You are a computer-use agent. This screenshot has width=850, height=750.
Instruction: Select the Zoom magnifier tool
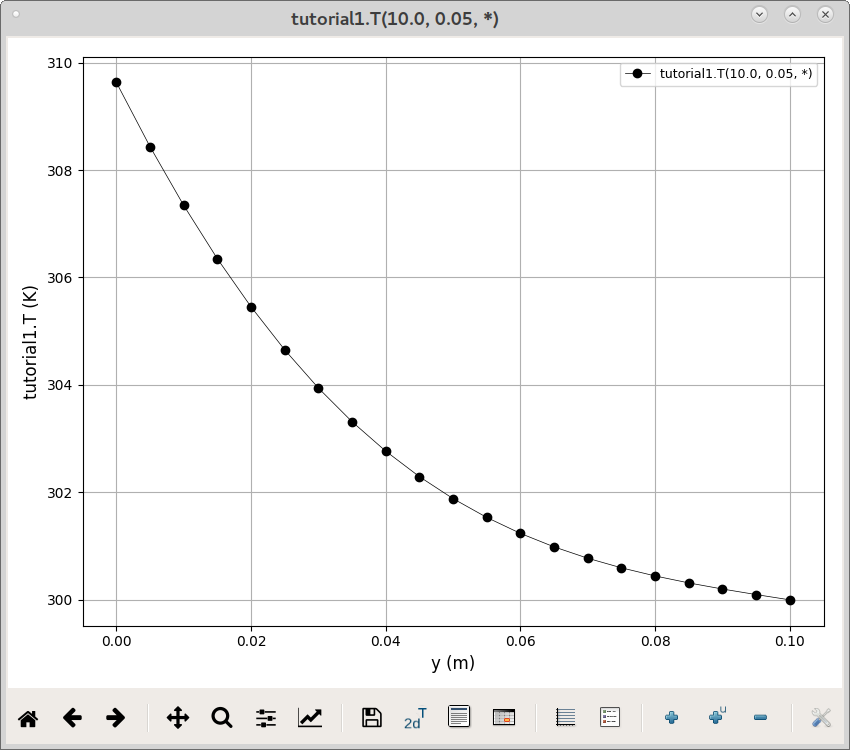pyautogui.click(x=222, y=718)
